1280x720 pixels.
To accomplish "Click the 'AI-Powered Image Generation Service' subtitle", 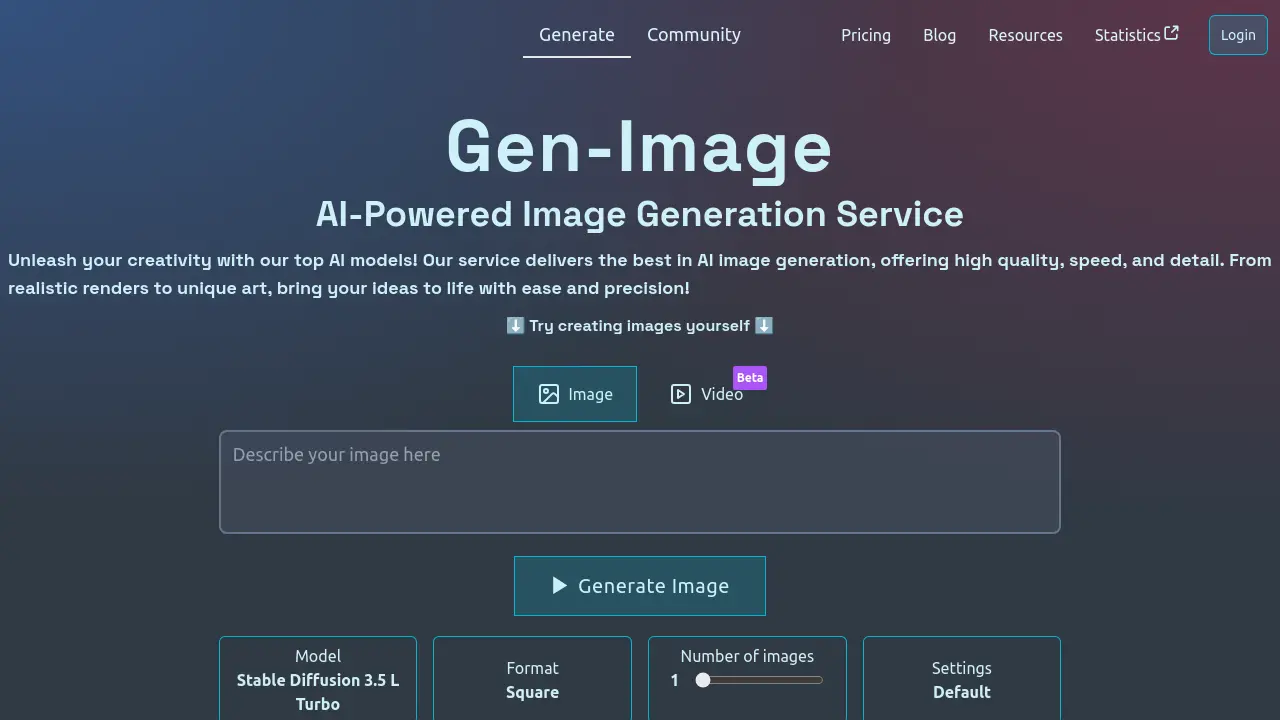I will click(x=640, y=214).
